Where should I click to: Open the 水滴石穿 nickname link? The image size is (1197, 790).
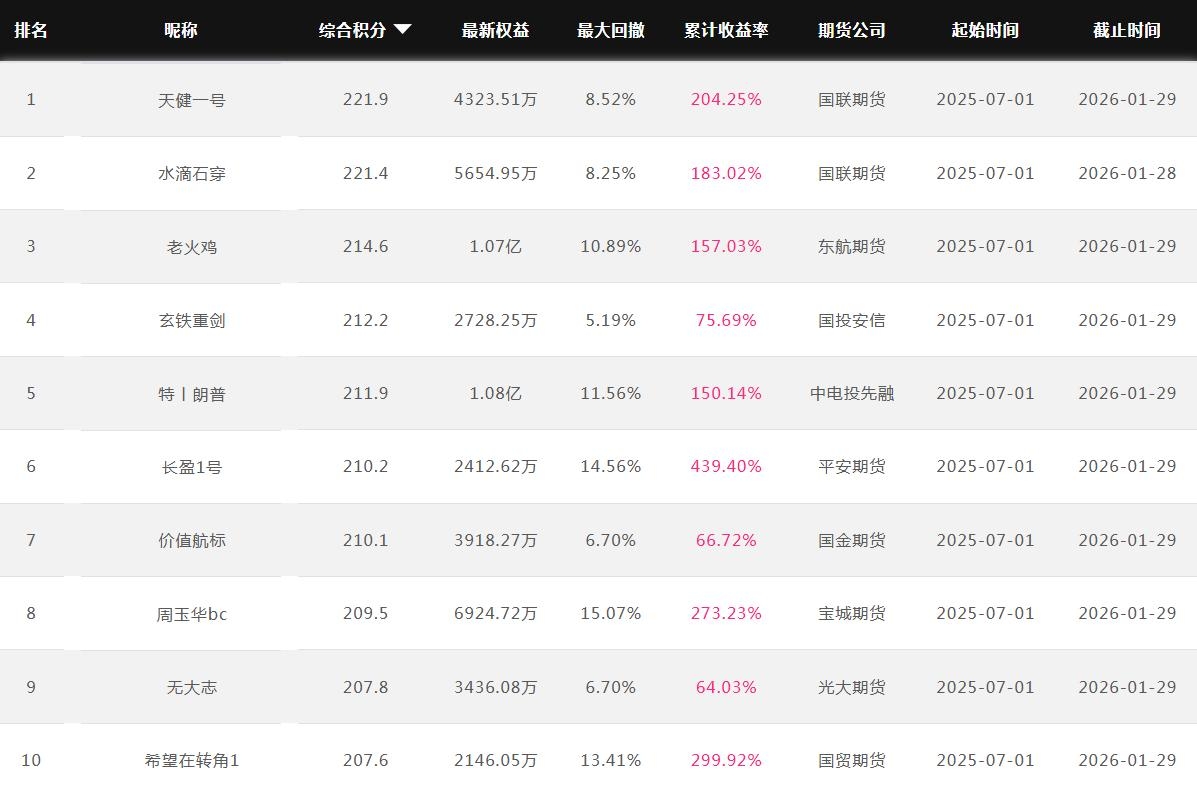tap(191, 173)
